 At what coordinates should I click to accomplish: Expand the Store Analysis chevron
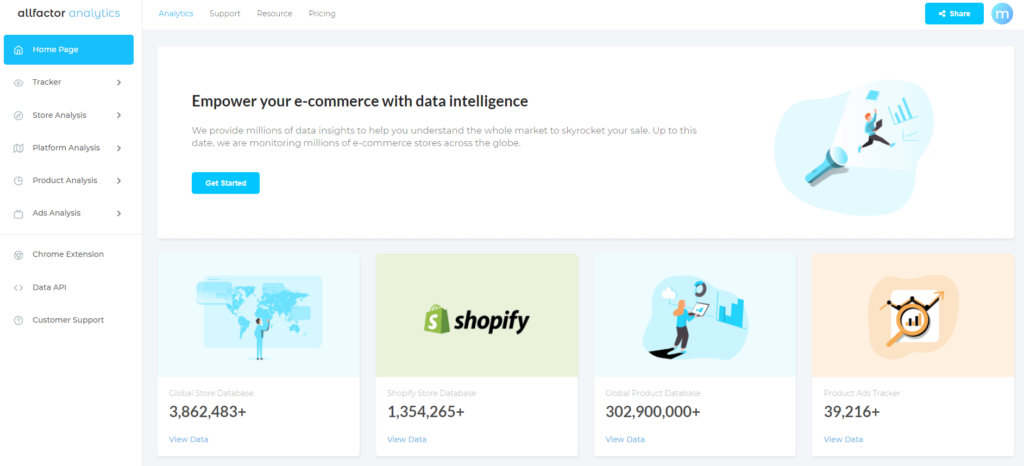119,115
